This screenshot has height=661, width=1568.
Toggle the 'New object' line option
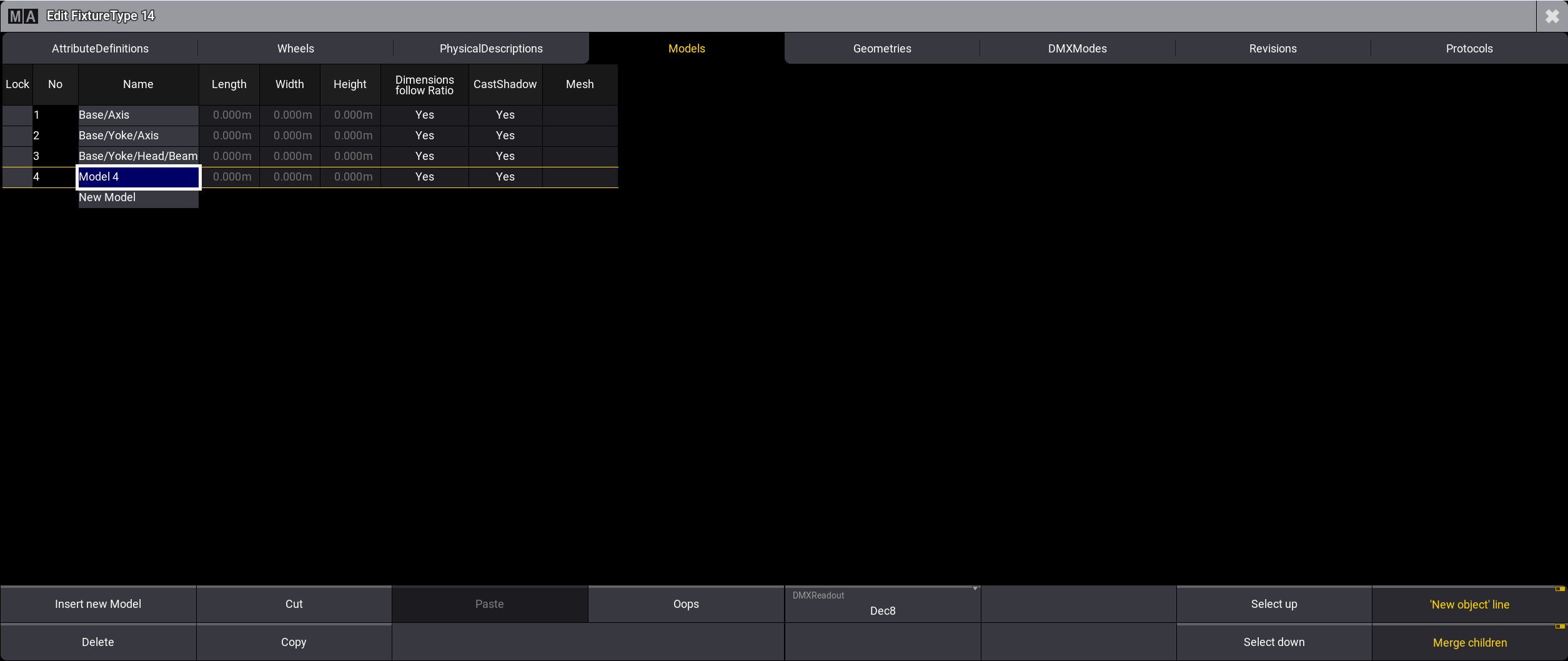pyautogui.click(x=1469, y=604)
